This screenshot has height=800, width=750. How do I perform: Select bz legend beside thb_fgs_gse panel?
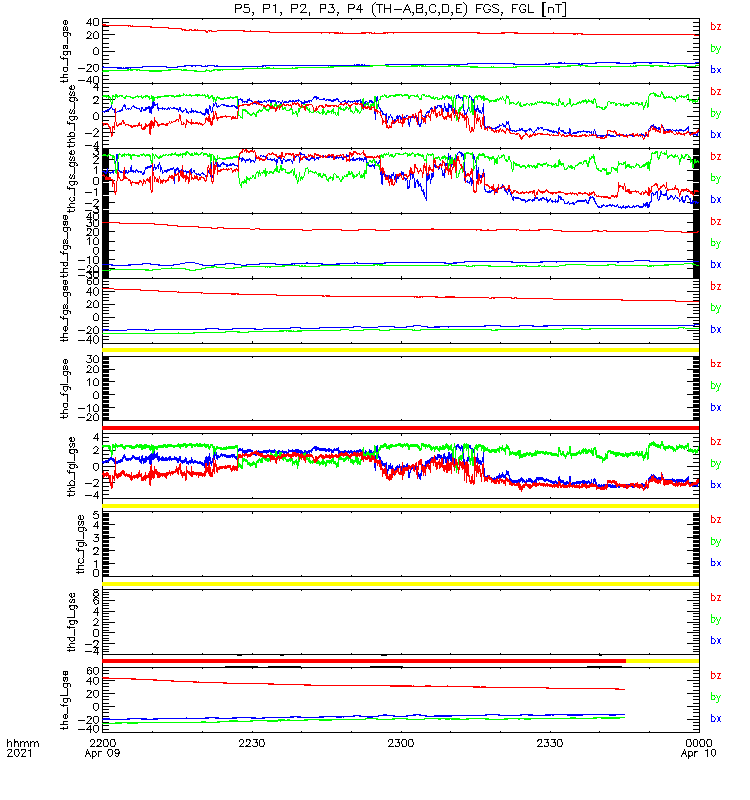716,92
